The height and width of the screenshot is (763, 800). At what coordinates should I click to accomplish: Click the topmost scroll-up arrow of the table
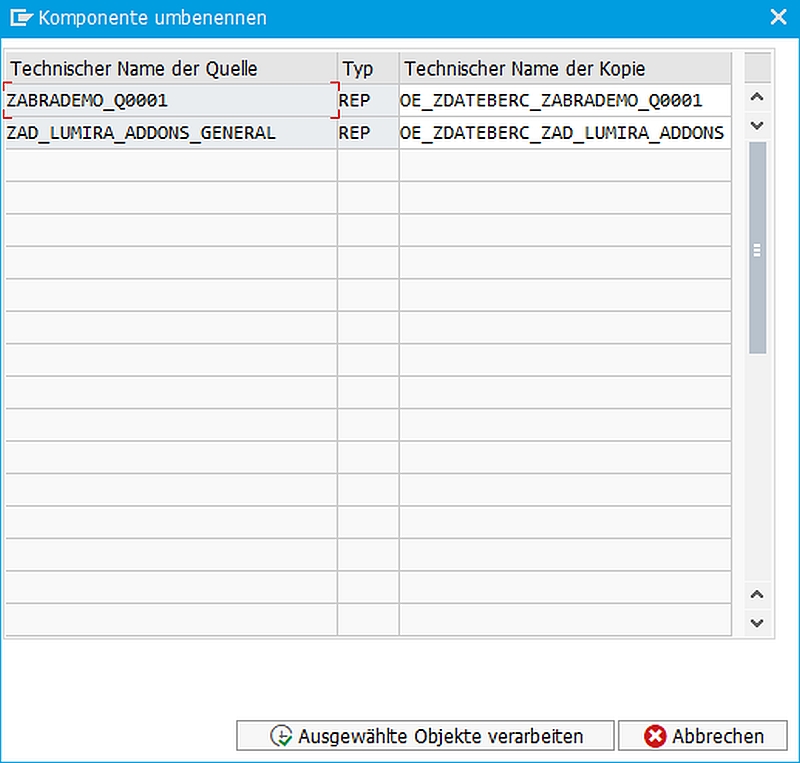coord(757,97)
